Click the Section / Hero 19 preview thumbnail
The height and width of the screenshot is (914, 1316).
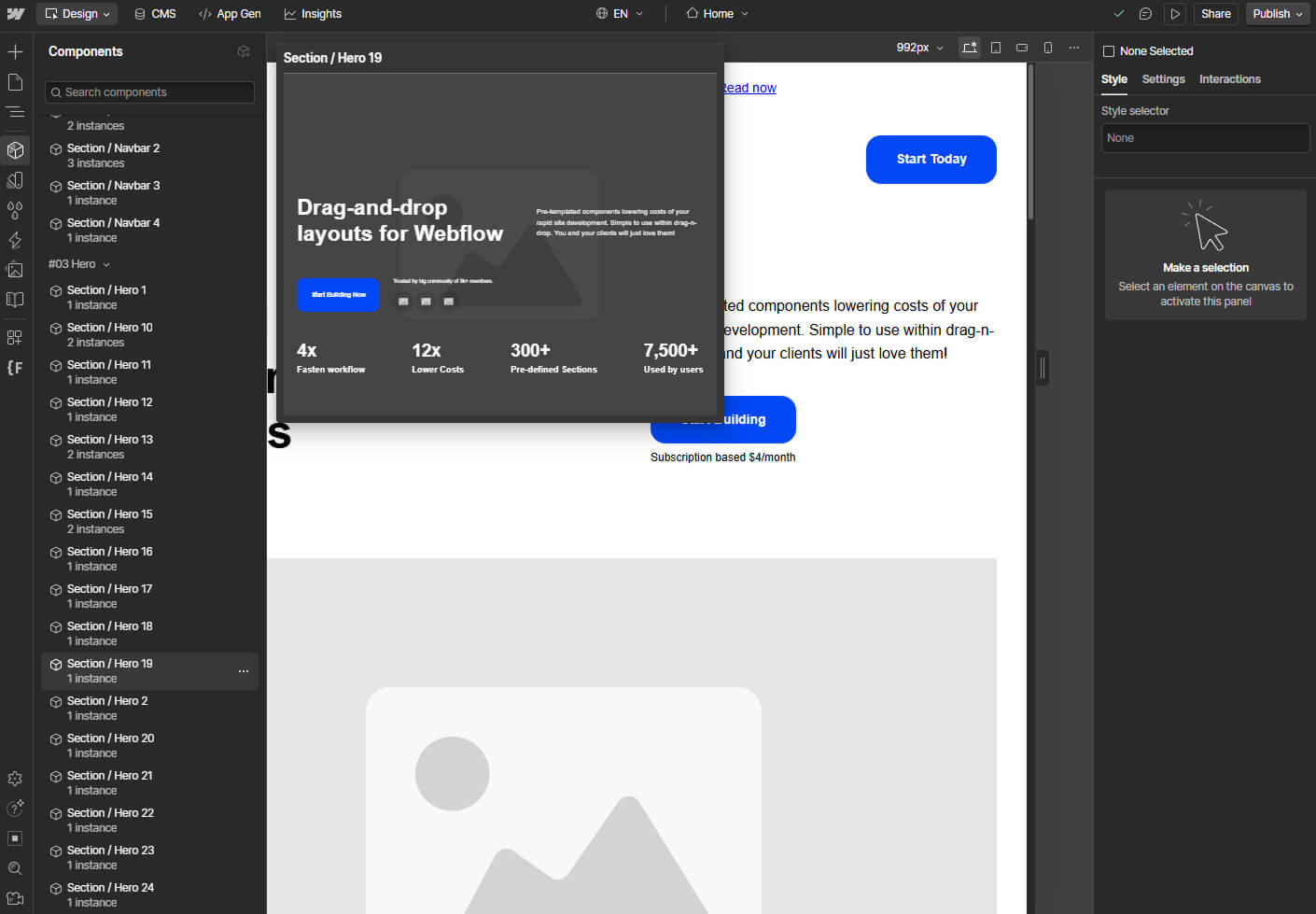500,245
